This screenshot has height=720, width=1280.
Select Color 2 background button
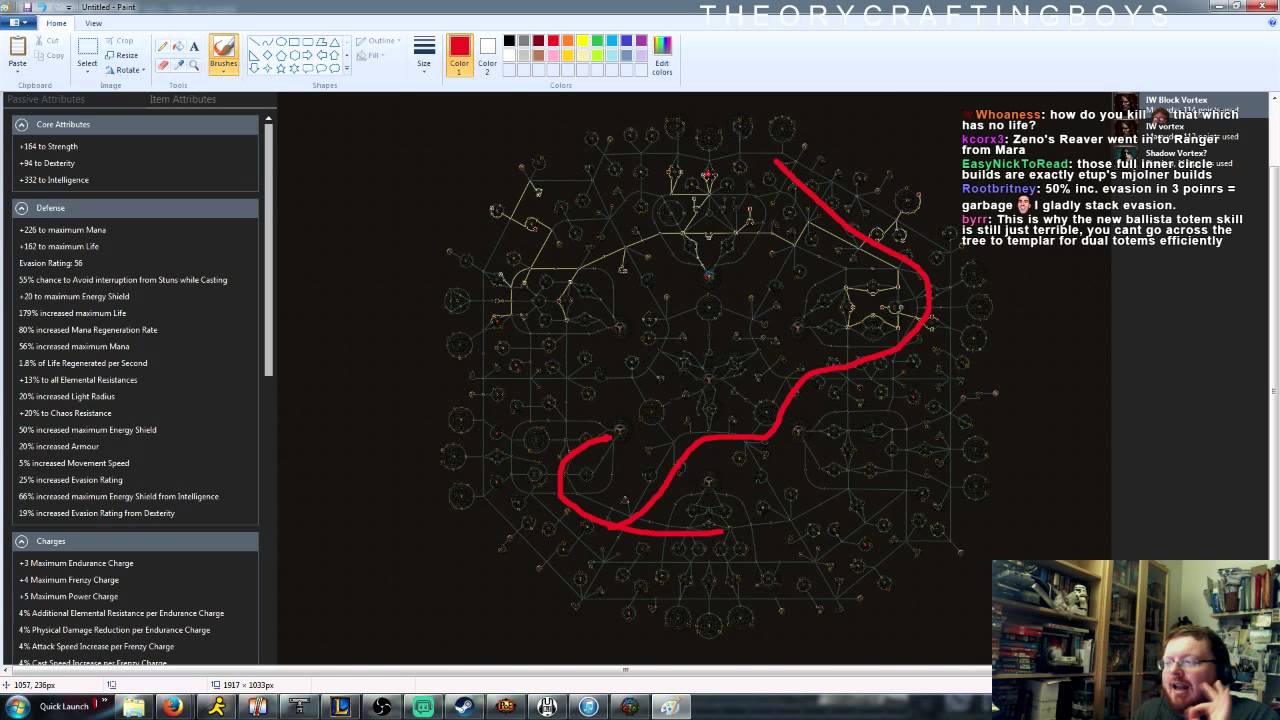[487, 54]
